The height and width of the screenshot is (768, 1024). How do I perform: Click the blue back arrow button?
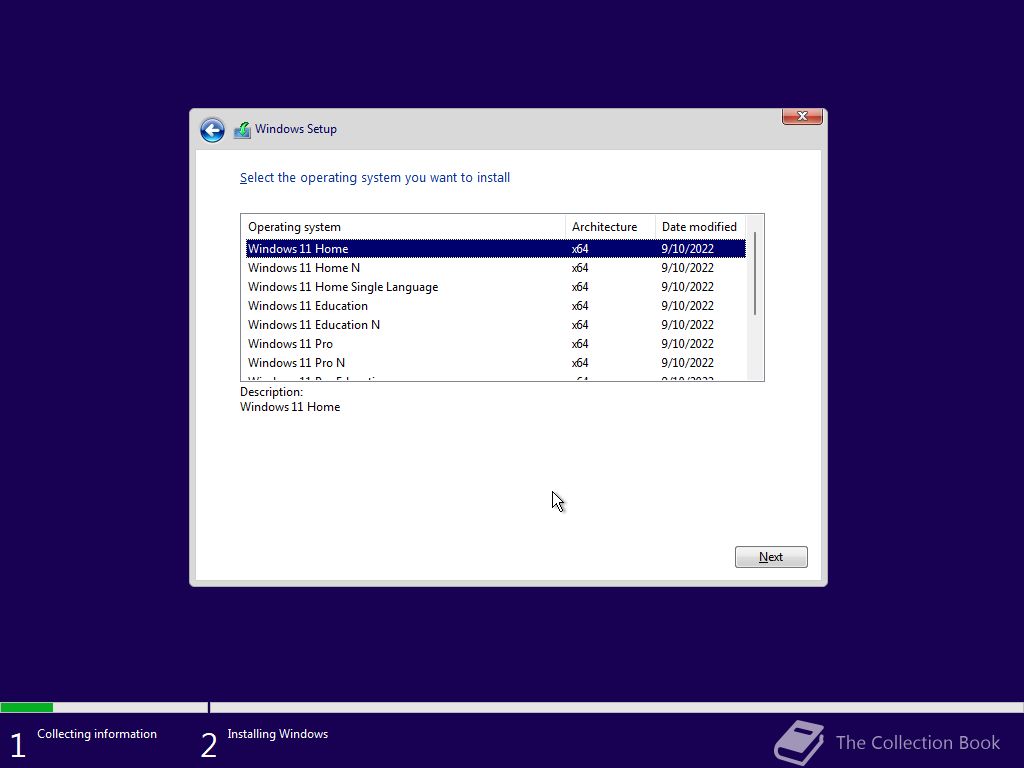tap(212, 129)
